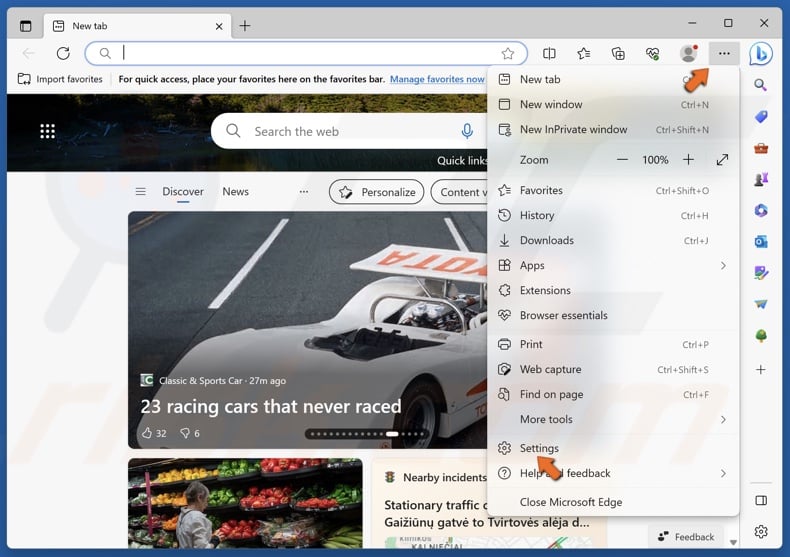Open Downloads from the menu

coord(613,241)
